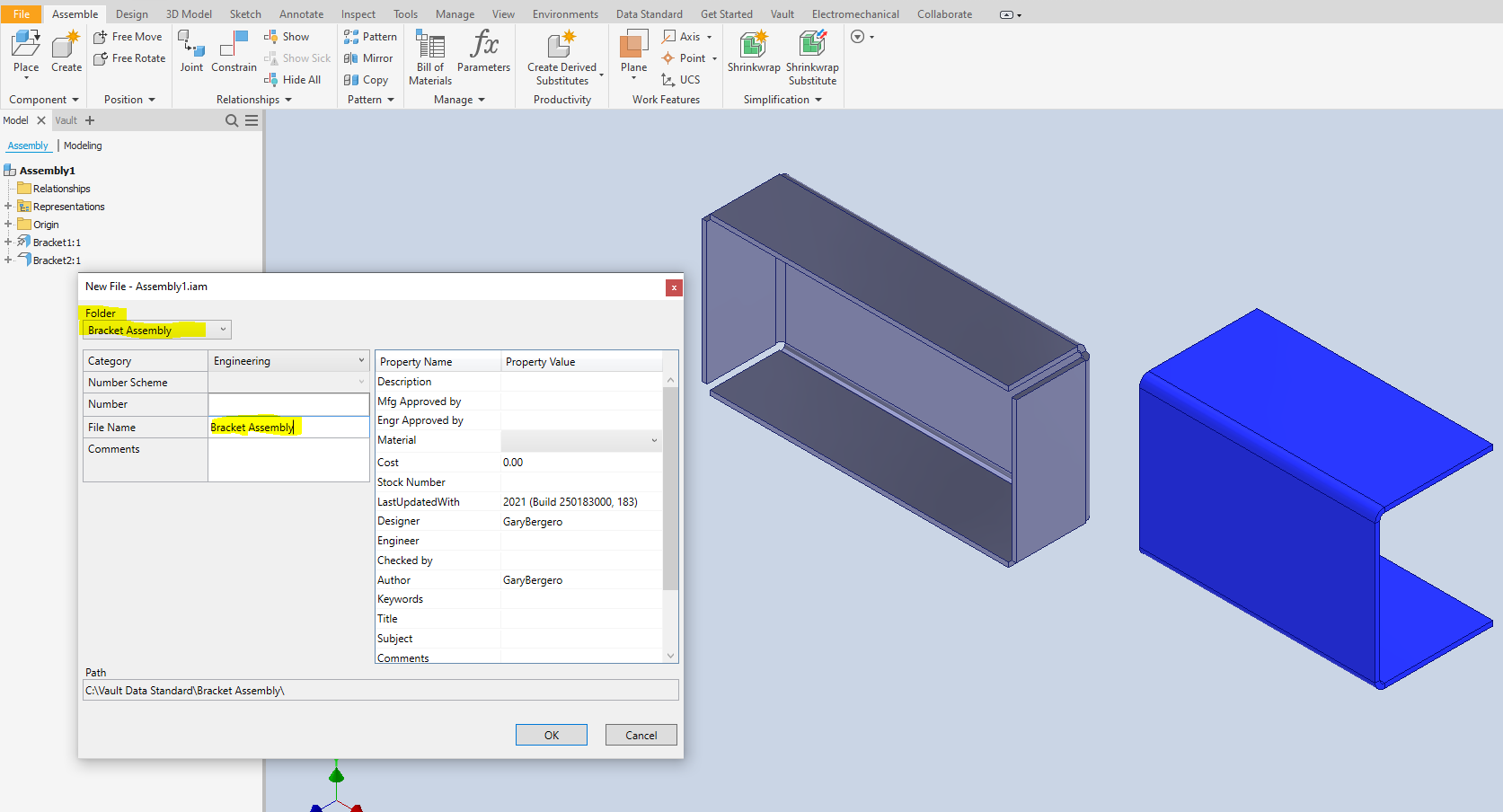This screenshot has width=1503, height=812.
Task: Expand the Bracket1:1 tree node
Action: [8, 242]
